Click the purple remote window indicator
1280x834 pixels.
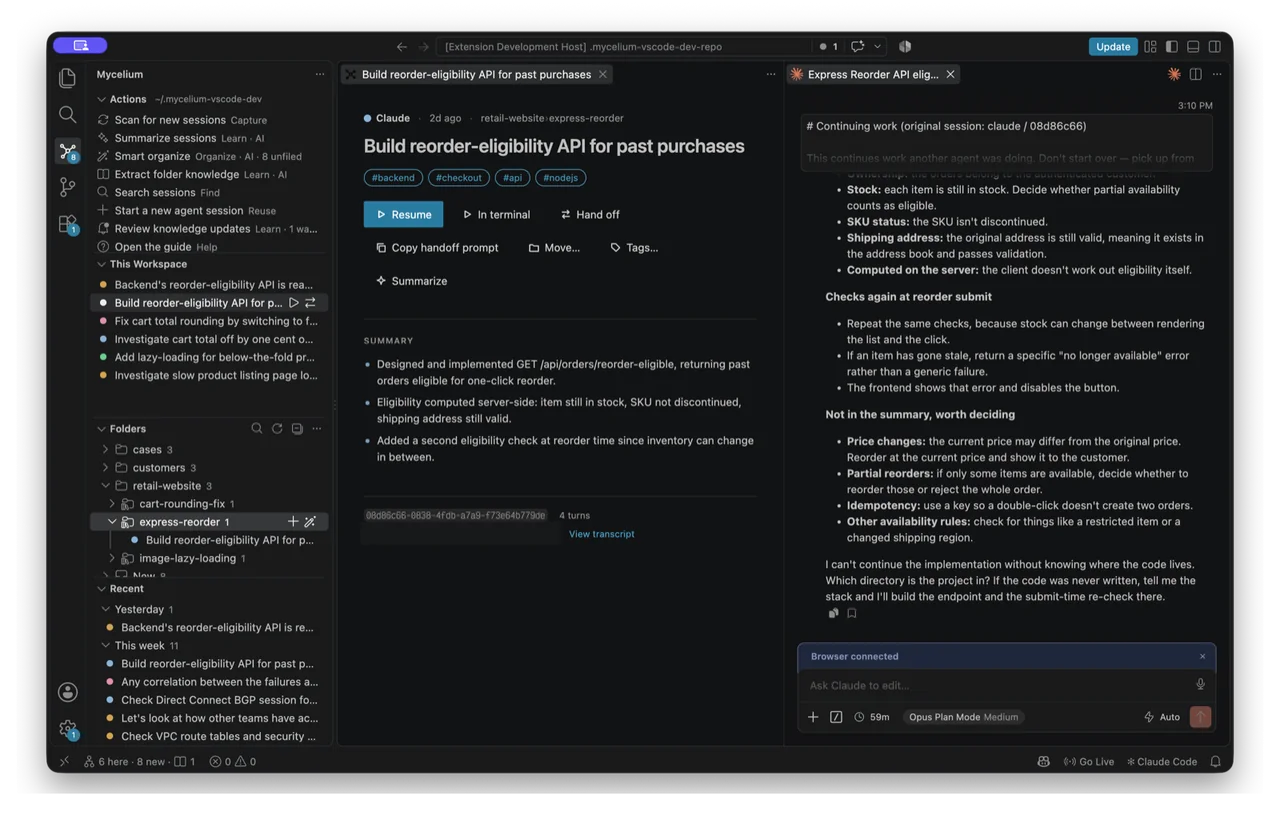(80, 45)
